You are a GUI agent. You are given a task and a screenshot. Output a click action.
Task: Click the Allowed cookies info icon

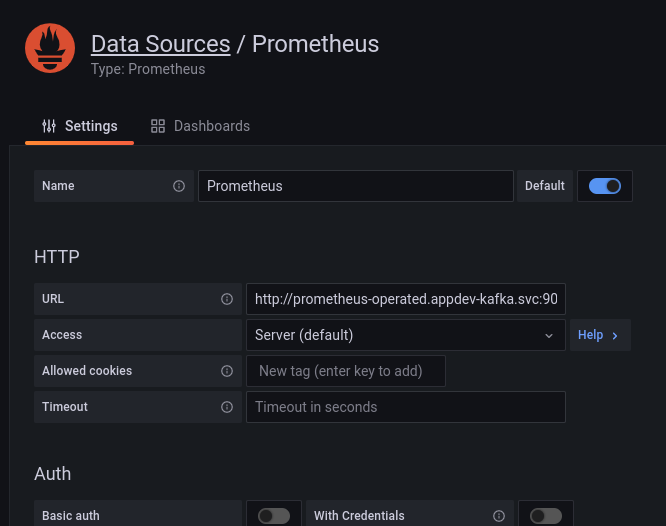[x=227, y=371]
